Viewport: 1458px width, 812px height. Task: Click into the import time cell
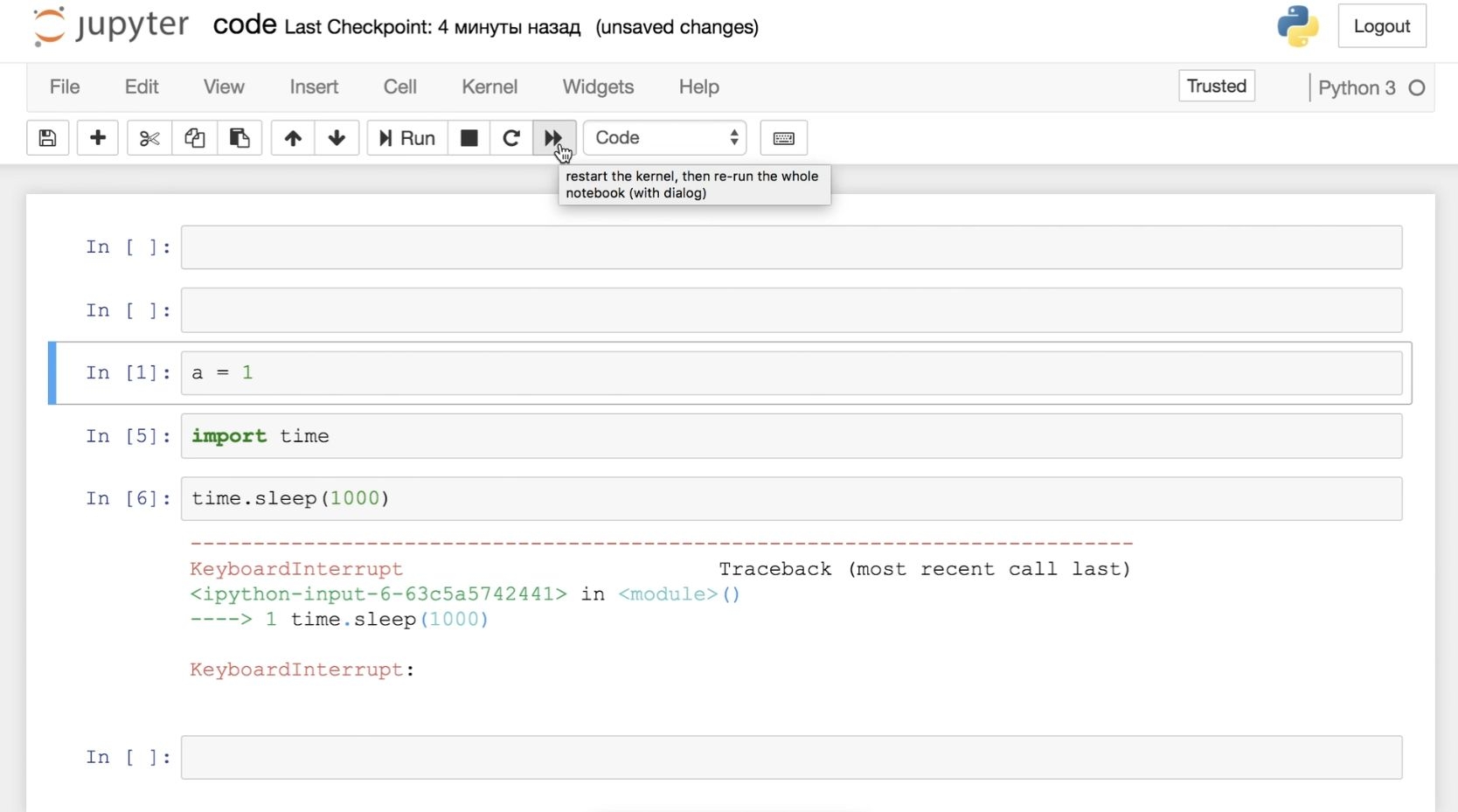pyautogui.click(x=791, y=436)
